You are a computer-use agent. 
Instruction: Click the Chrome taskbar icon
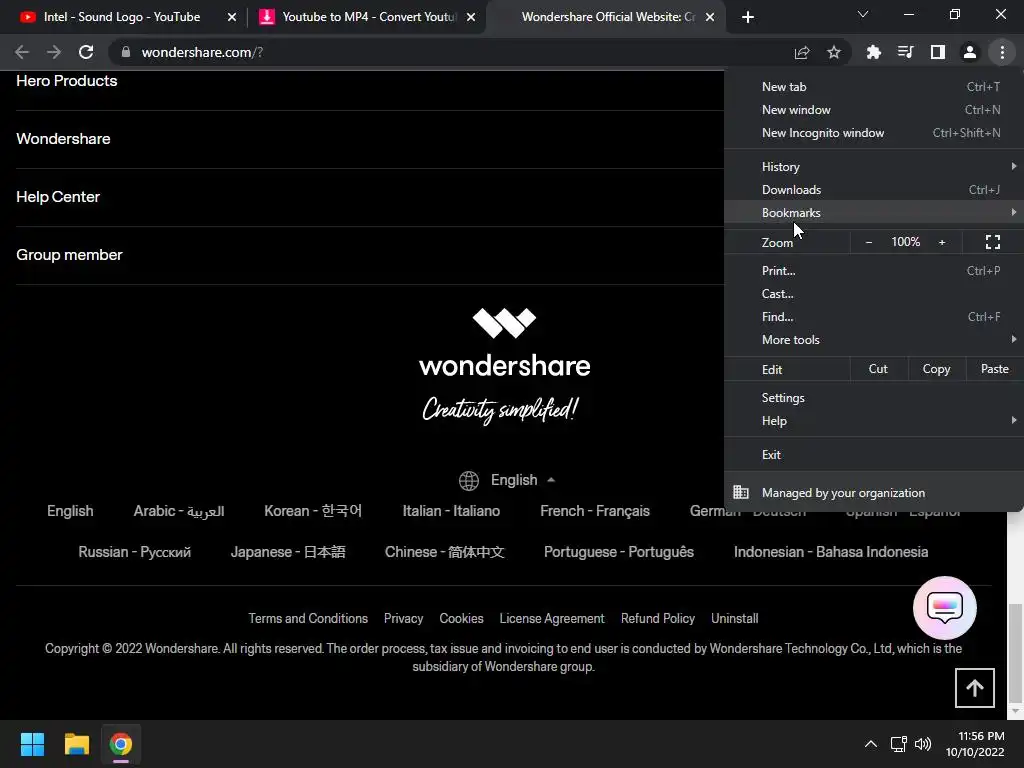121,744
